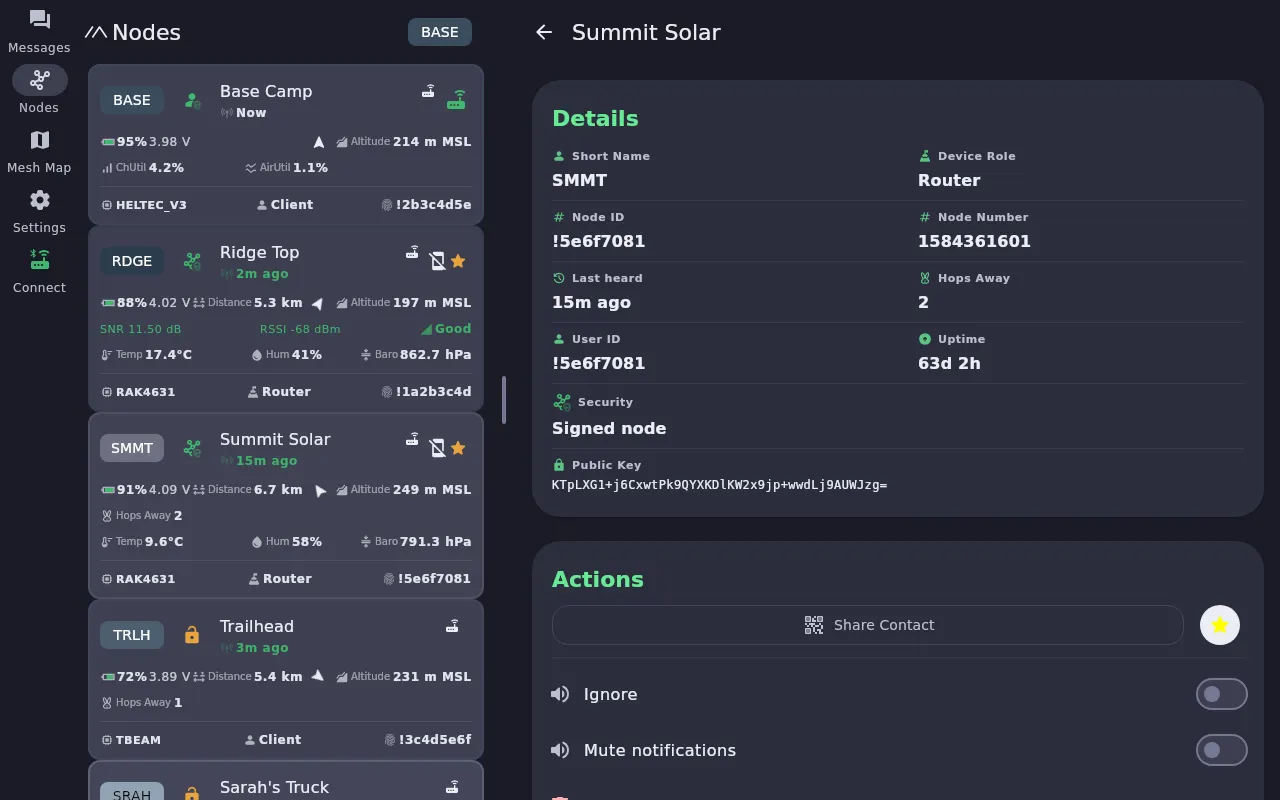Click the crossed-out phone icon on Summit Solar
The image size is (1280, 800).
pyautogui.click(x=437, y=448)
